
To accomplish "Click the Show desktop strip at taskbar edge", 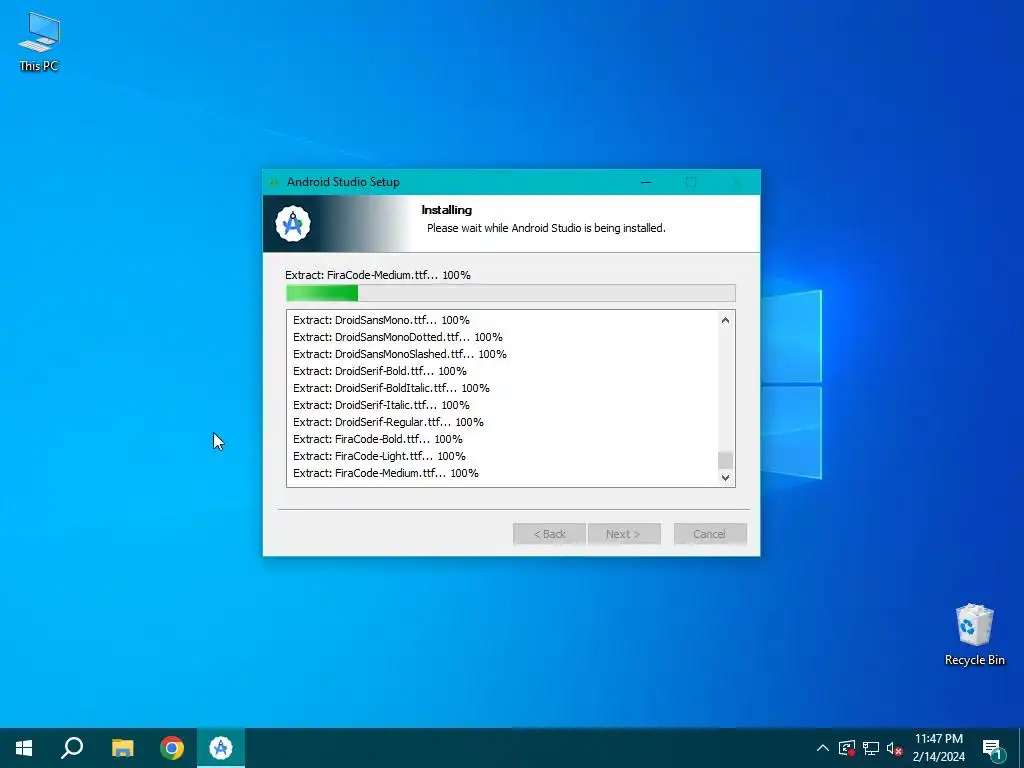I will pyautogui.click(x=1021, y=748).
